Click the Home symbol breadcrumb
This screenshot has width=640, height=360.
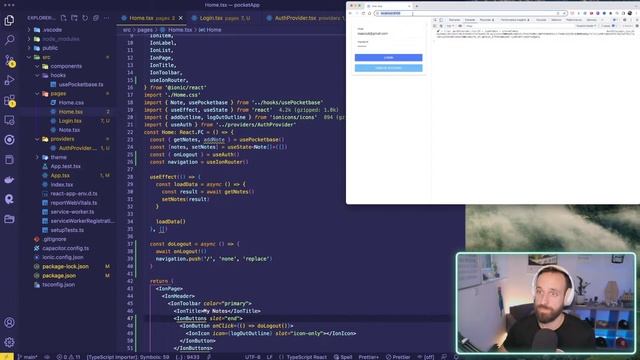click(x=210, y=30)
